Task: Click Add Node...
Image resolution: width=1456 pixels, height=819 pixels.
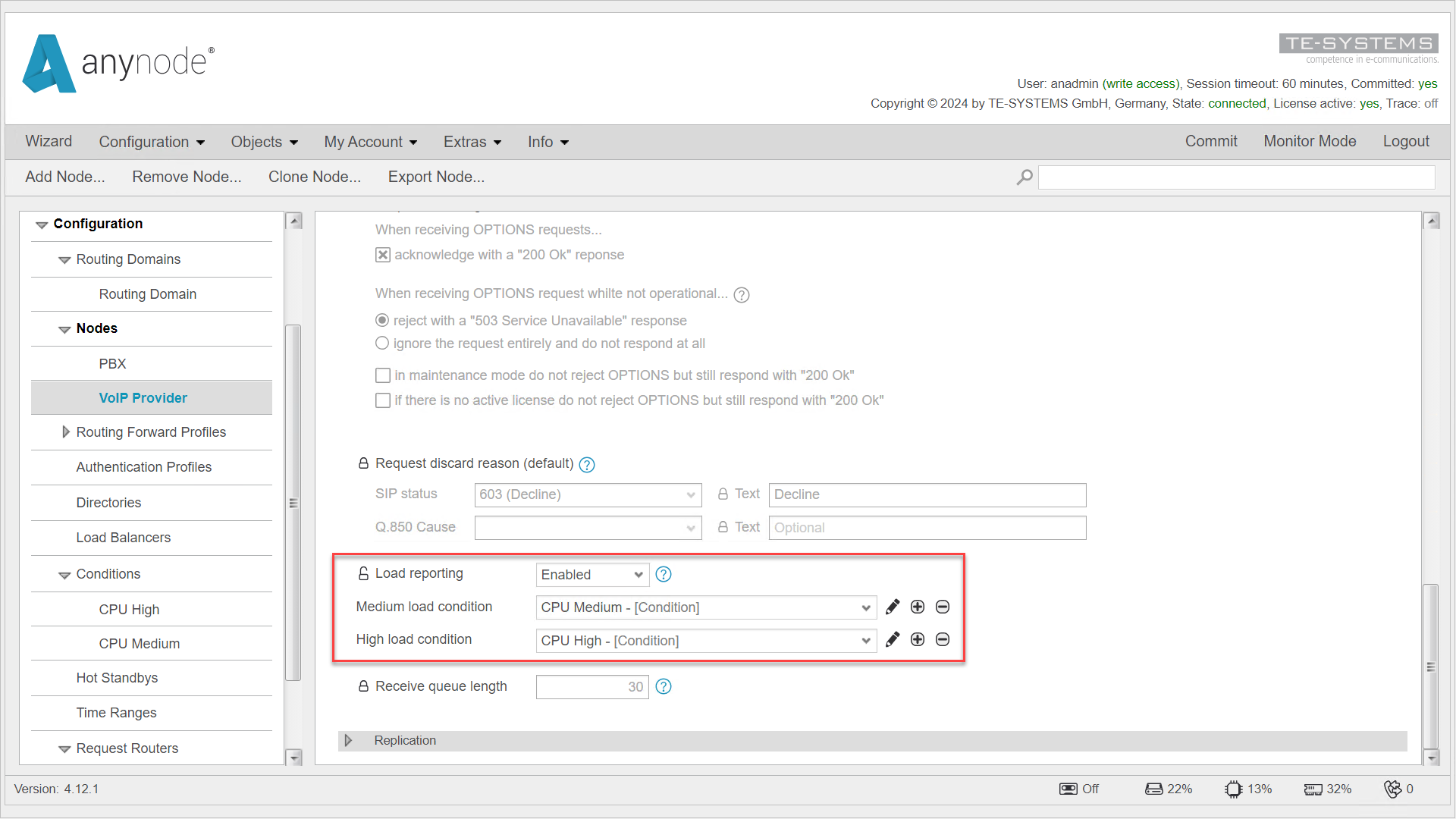Action: click(x=65, y=177)
